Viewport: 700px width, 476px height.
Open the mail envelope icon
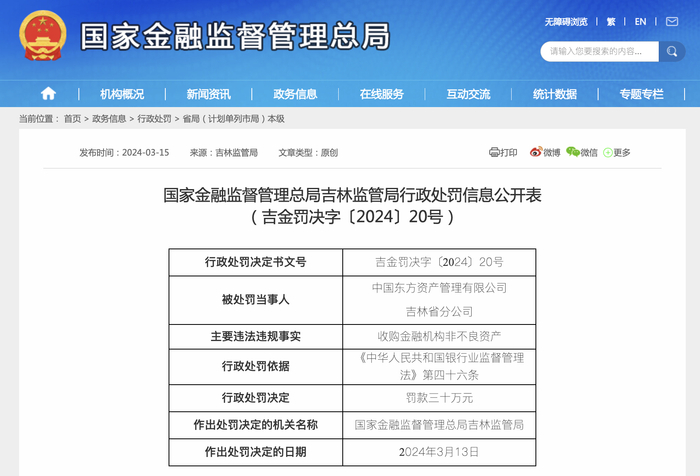click(672, 21)
